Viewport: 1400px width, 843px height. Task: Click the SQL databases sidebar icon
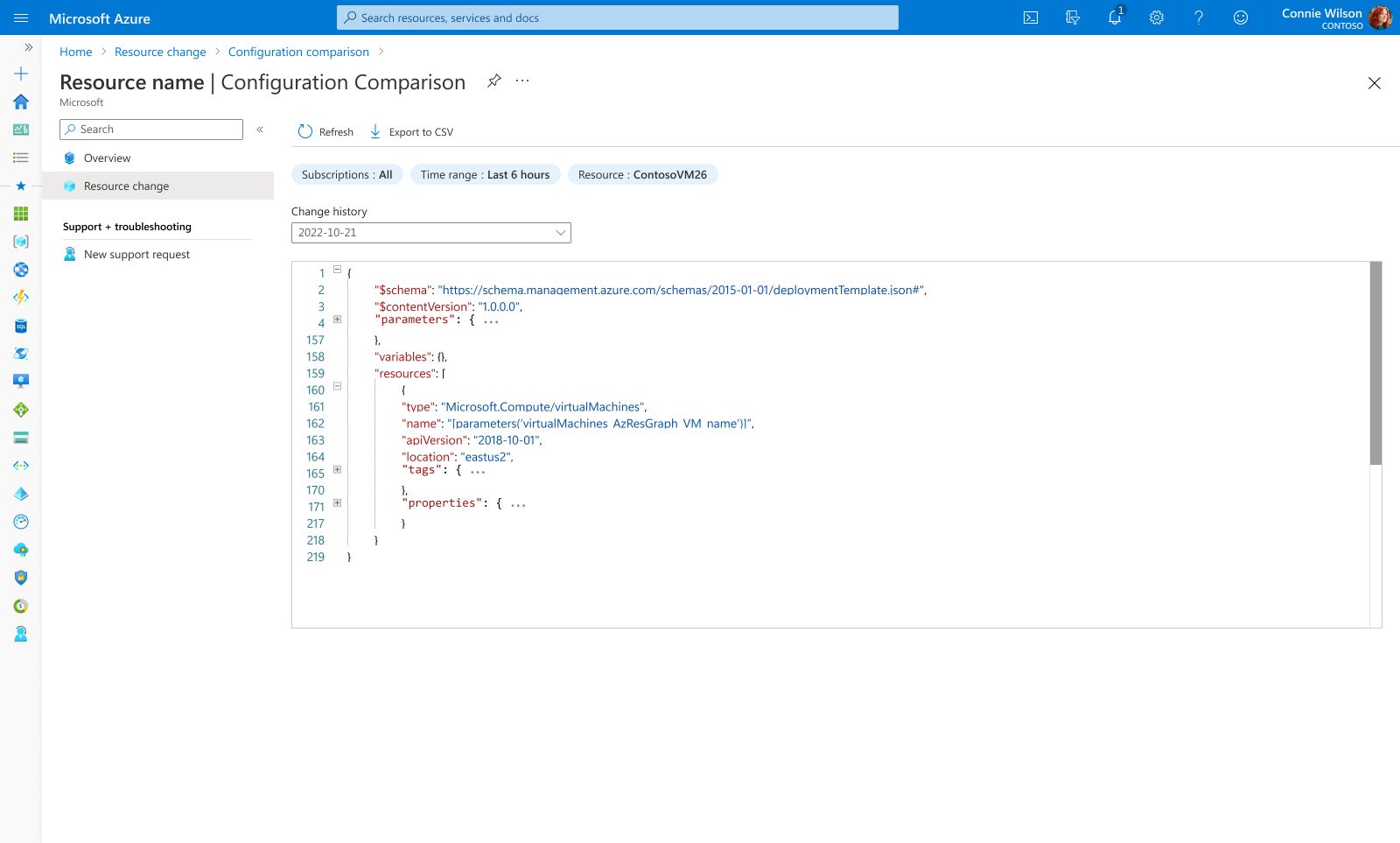tap(21, 326)
